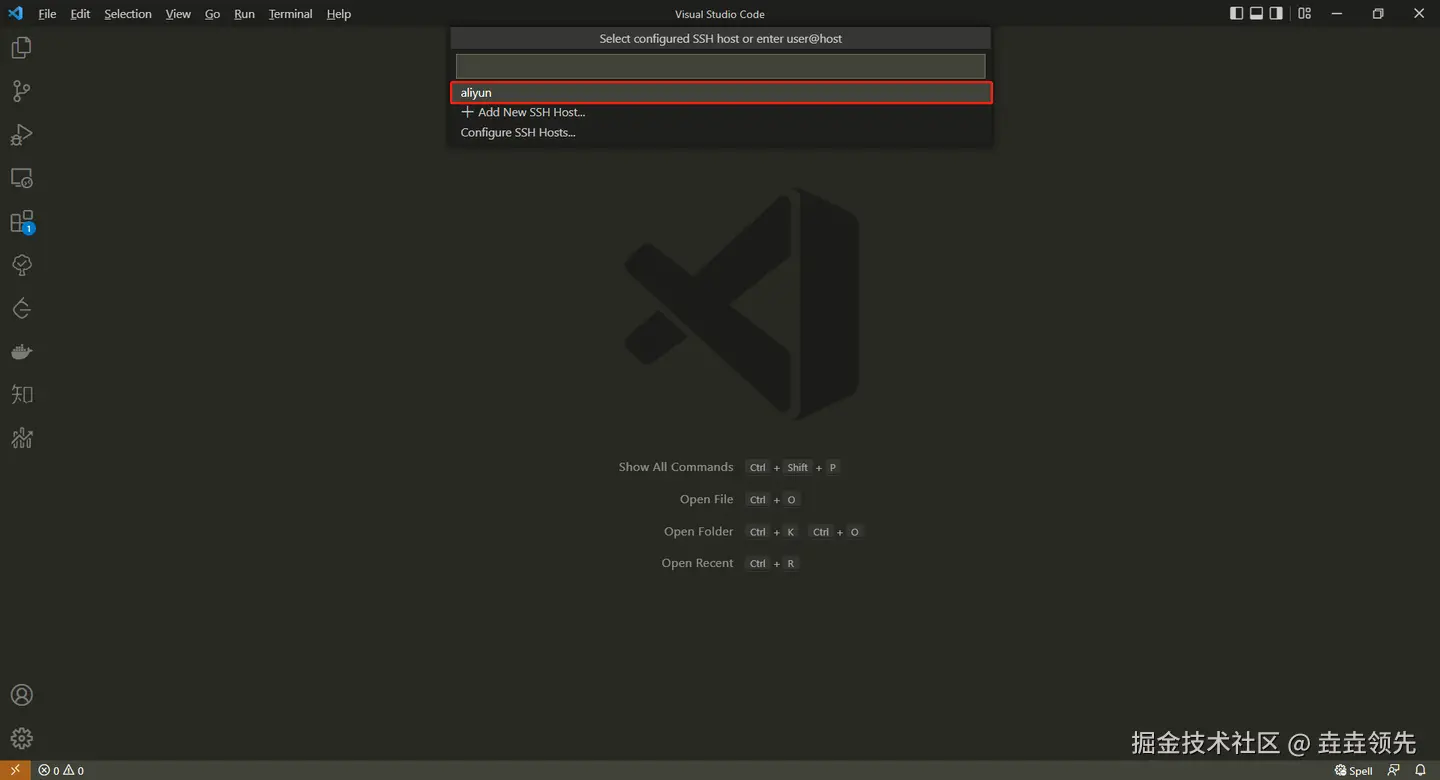Open the Terminal menu
The image size is (1440, 780).
click(290, 14)
